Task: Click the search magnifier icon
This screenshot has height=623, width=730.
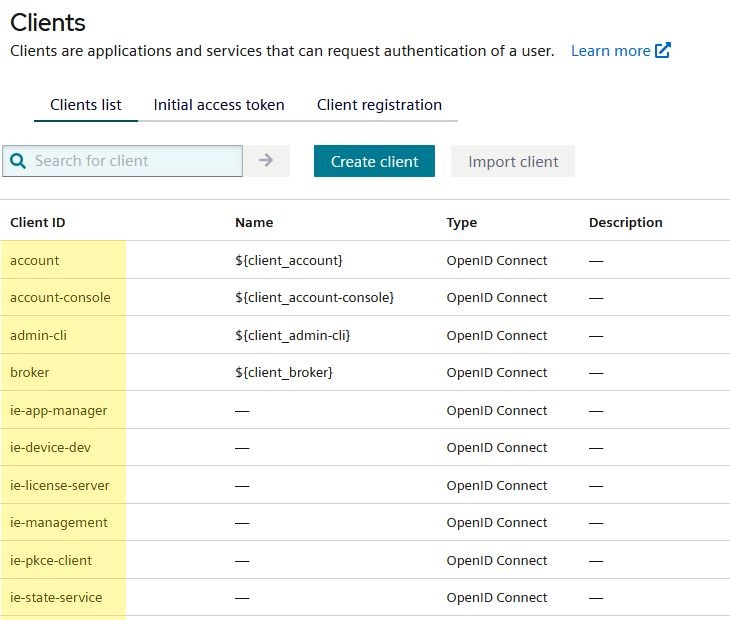Action: tap(18, 161)
